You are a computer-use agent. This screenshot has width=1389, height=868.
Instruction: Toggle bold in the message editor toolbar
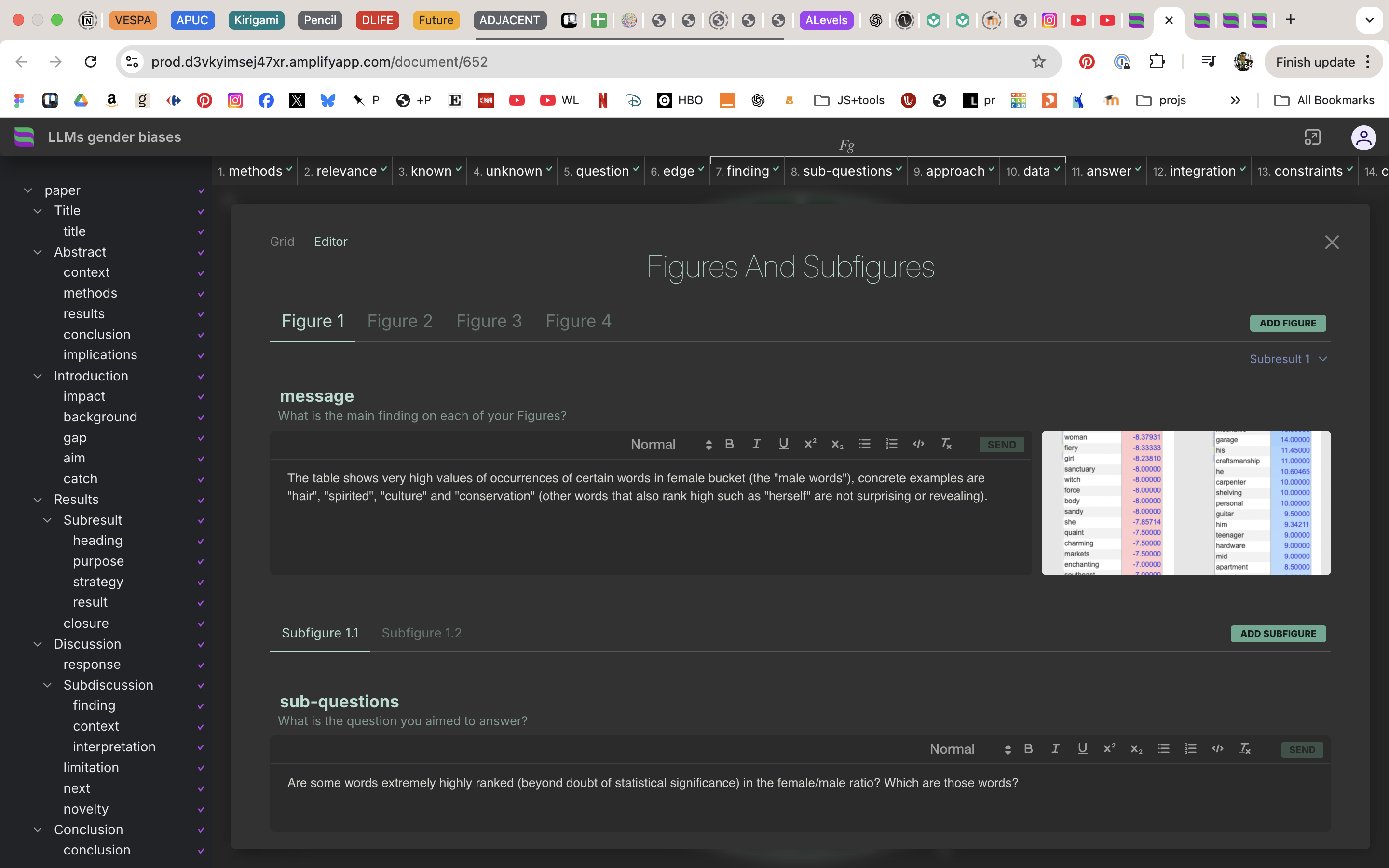[x=730, y=444]
